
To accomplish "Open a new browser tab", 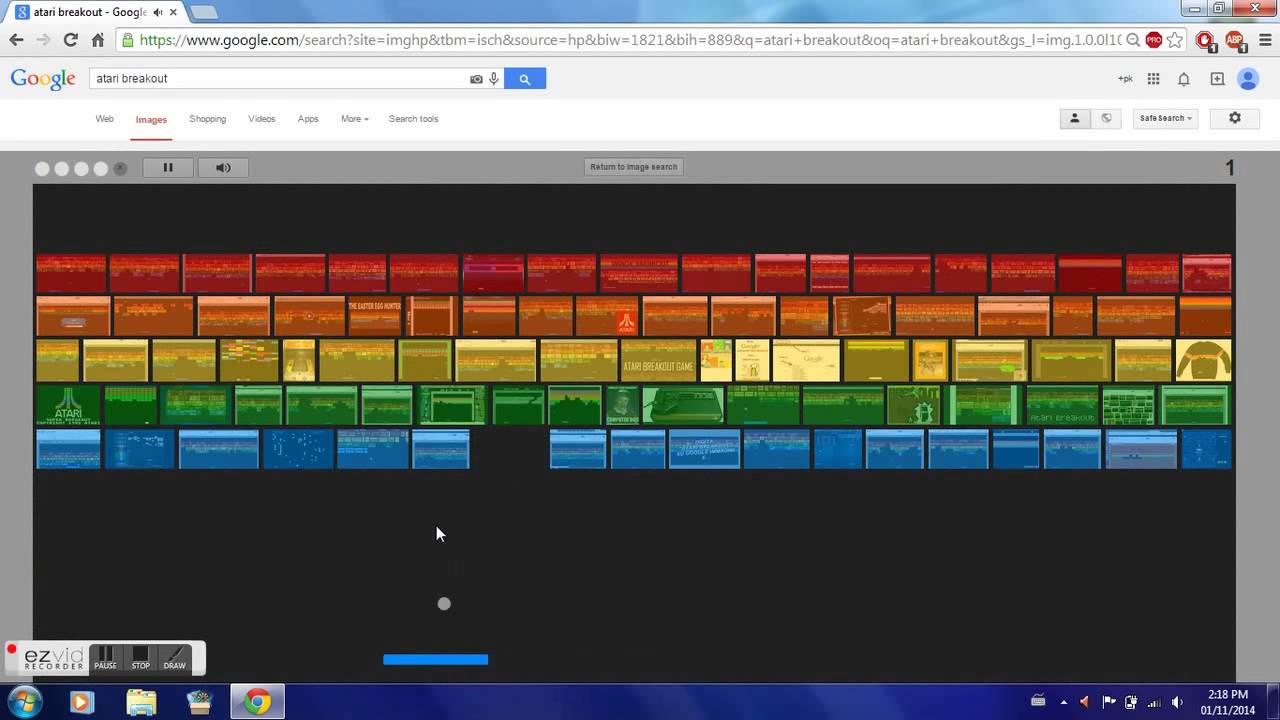I will pyautogui.click(x=203, y=12).
